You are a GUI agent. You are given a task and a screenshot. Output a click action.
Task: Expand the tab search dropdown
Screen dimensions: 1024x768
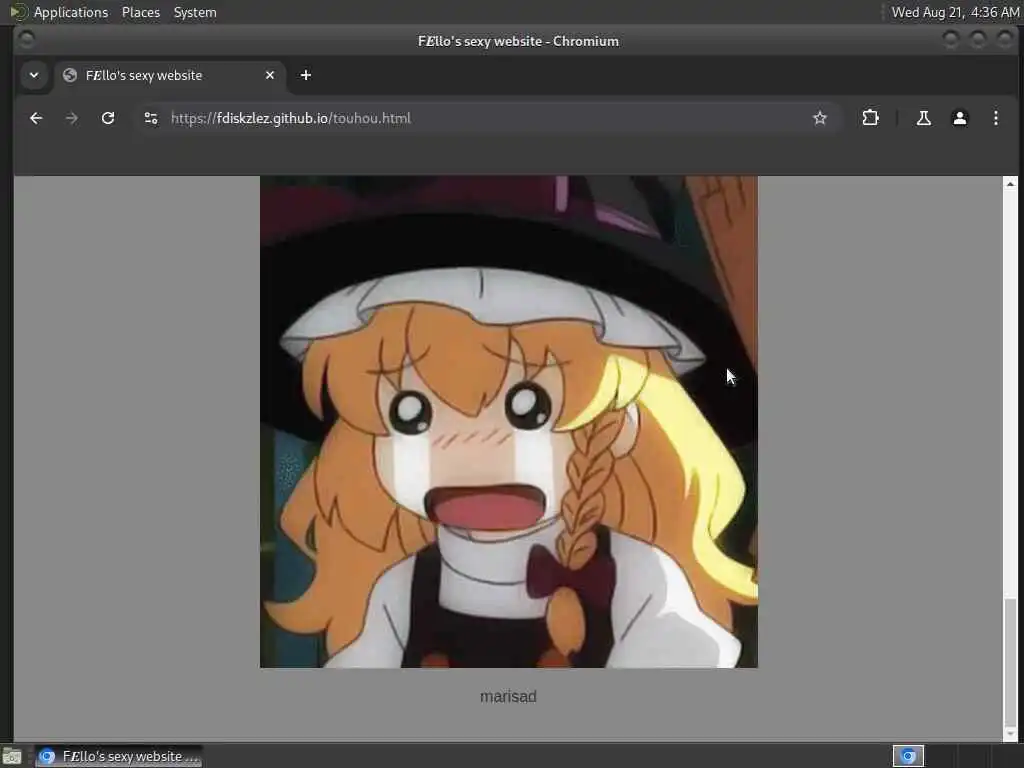(x=34, y=75)
